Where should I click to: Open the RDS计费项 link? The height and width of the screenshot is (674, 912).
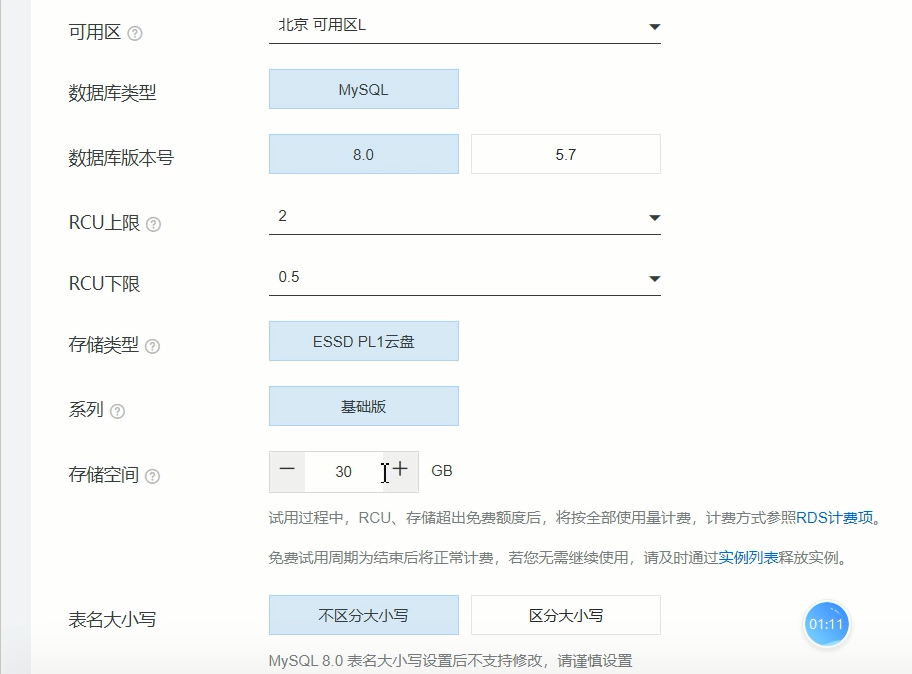(835, 518)
